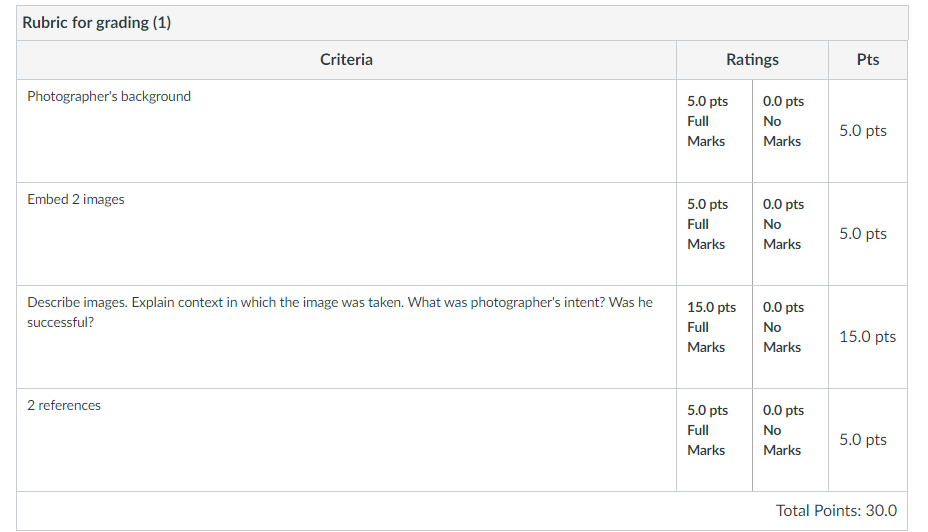Click the Pts column header
The image size is (928, 532).
[868, 60]
